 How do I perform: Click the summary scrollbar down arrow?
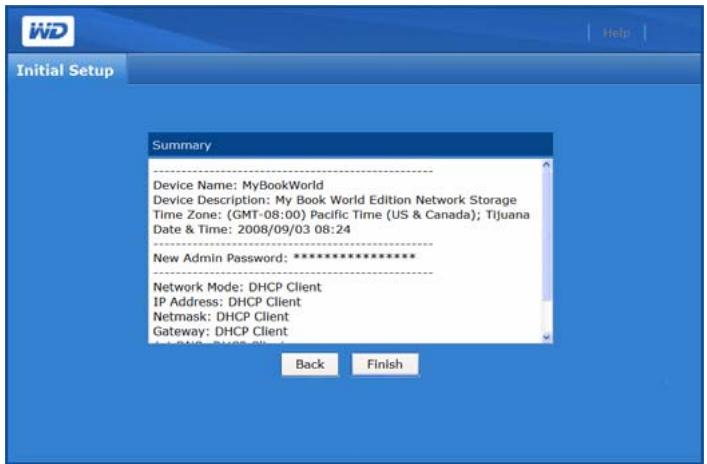(546, 337)
